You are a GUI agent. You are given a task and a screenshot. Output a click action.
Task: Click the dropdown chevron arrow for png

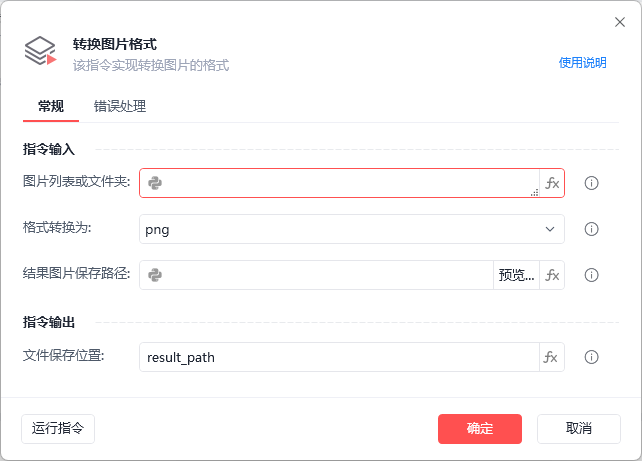(550, 229)
